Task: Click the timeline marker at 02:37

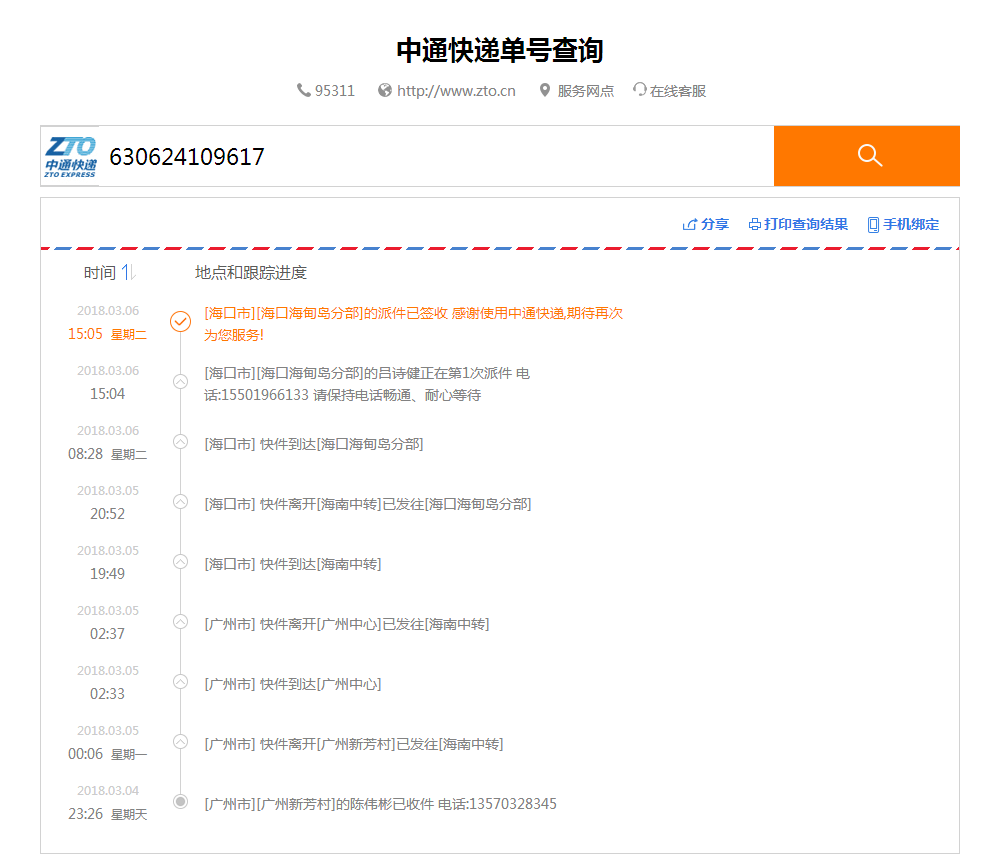Action: tap(180, 621)
